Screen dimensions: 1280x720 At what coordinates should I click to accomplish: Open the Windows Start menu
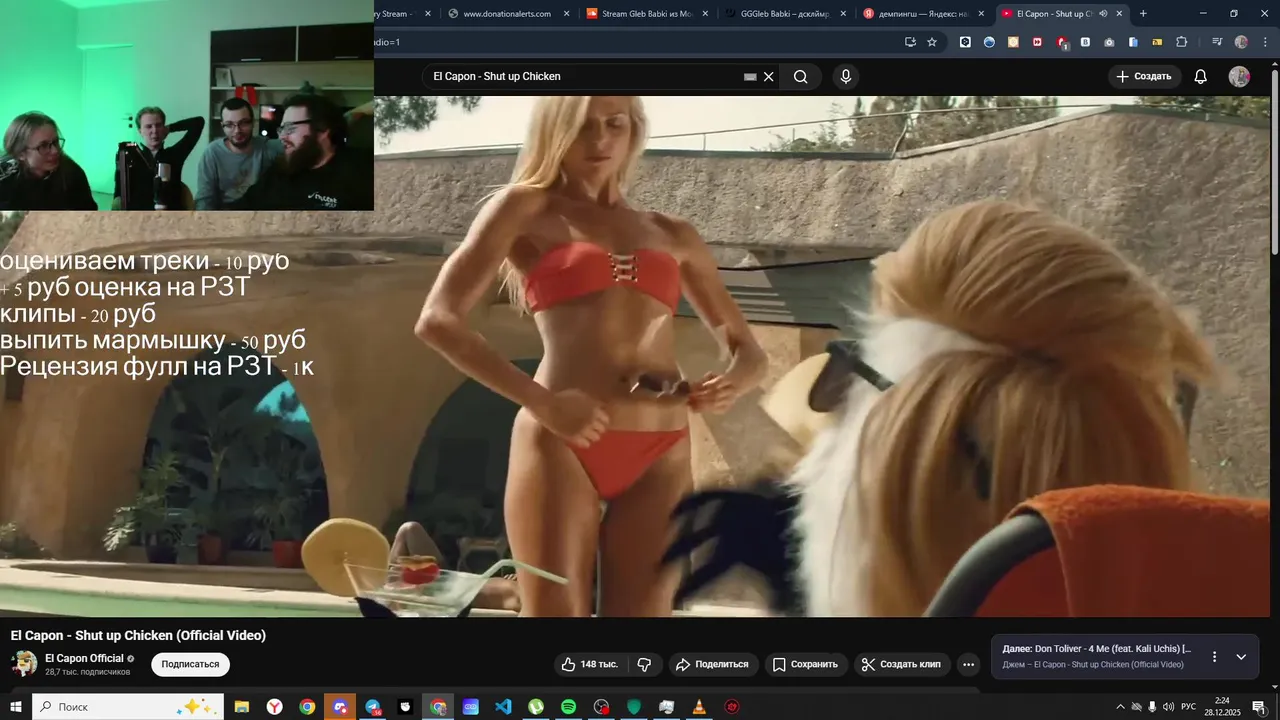pos(16,707)
